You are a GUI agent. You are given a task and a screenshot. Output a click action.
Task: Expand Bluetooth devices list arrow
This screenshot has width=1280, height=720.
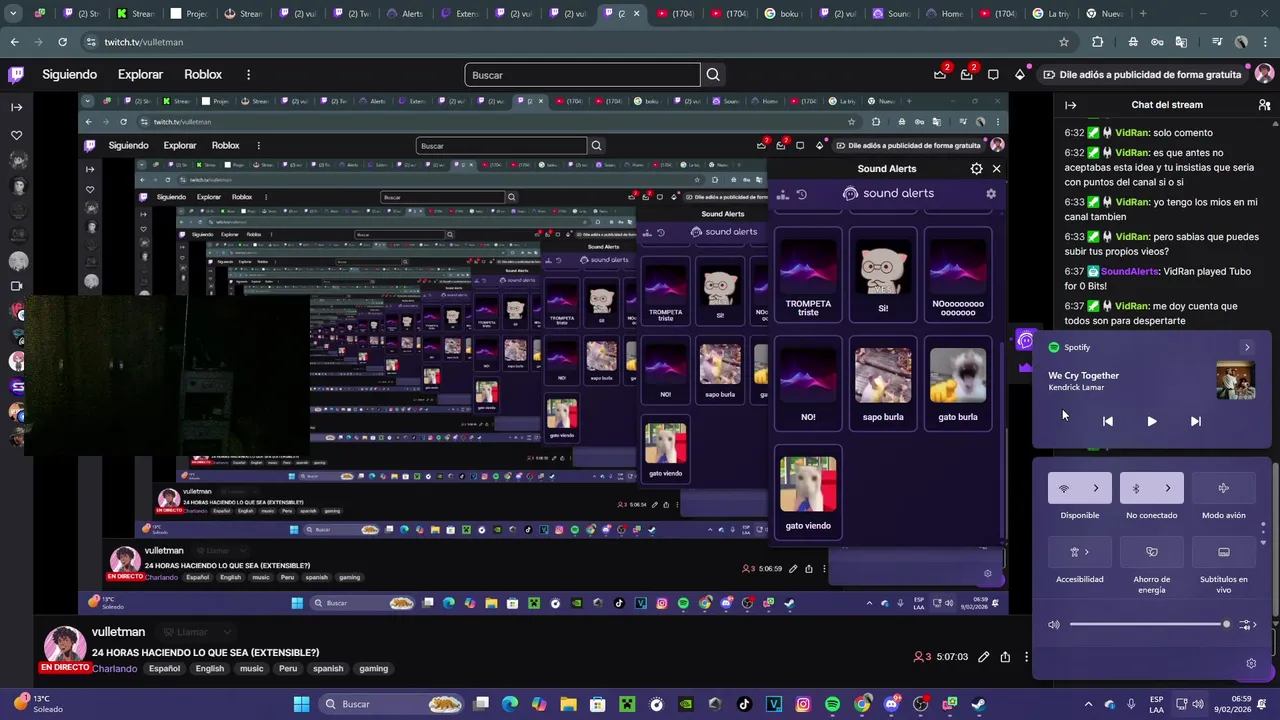(1168, 488)
